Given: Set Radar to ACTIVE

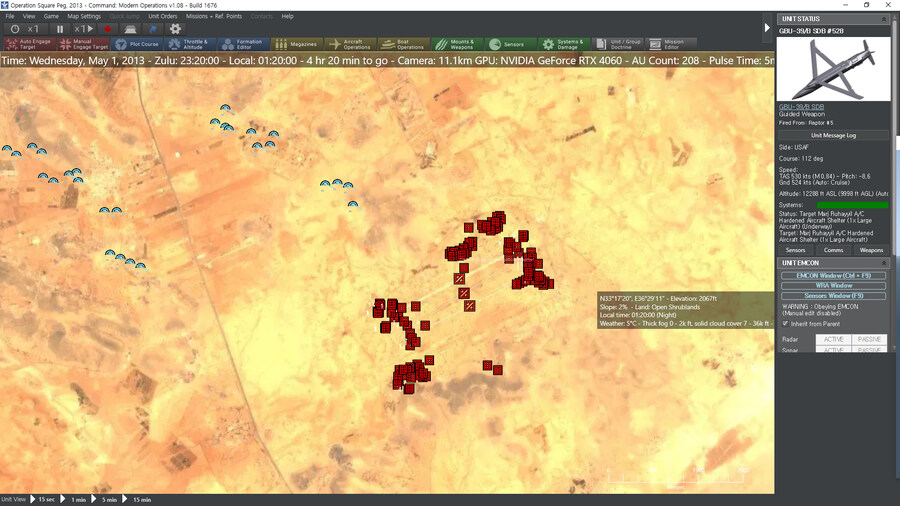Looking at the screenshot, I should coord(833,340).
